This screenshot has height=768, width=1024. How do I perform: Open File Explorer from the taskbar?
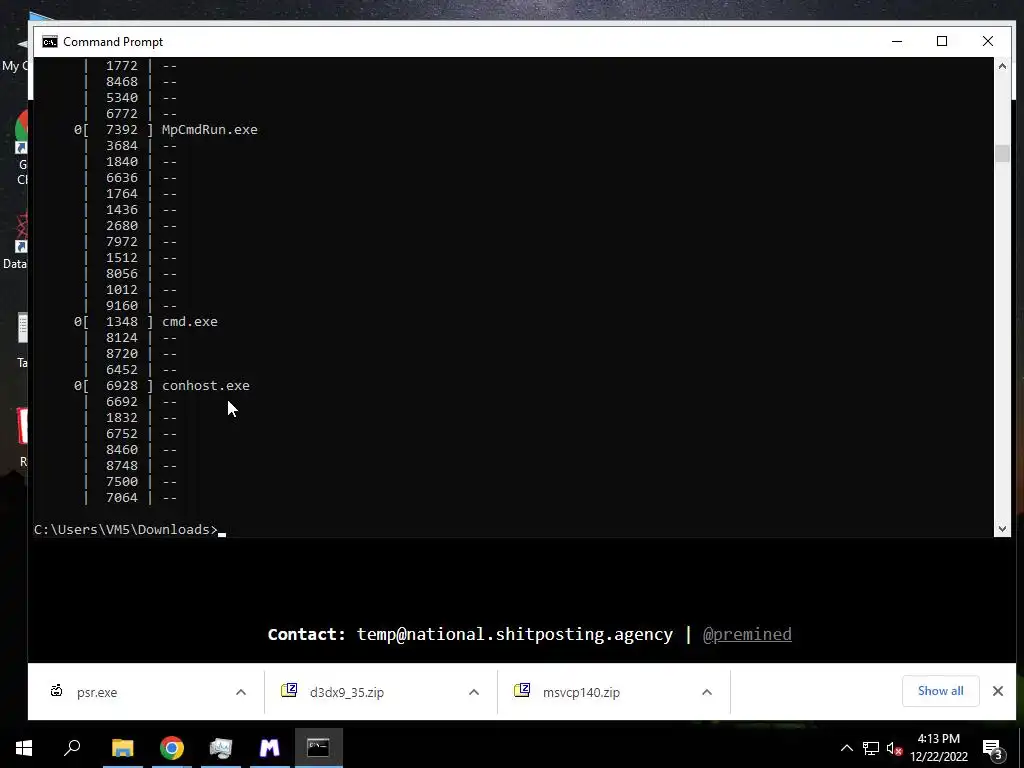[x=122, y=748]
